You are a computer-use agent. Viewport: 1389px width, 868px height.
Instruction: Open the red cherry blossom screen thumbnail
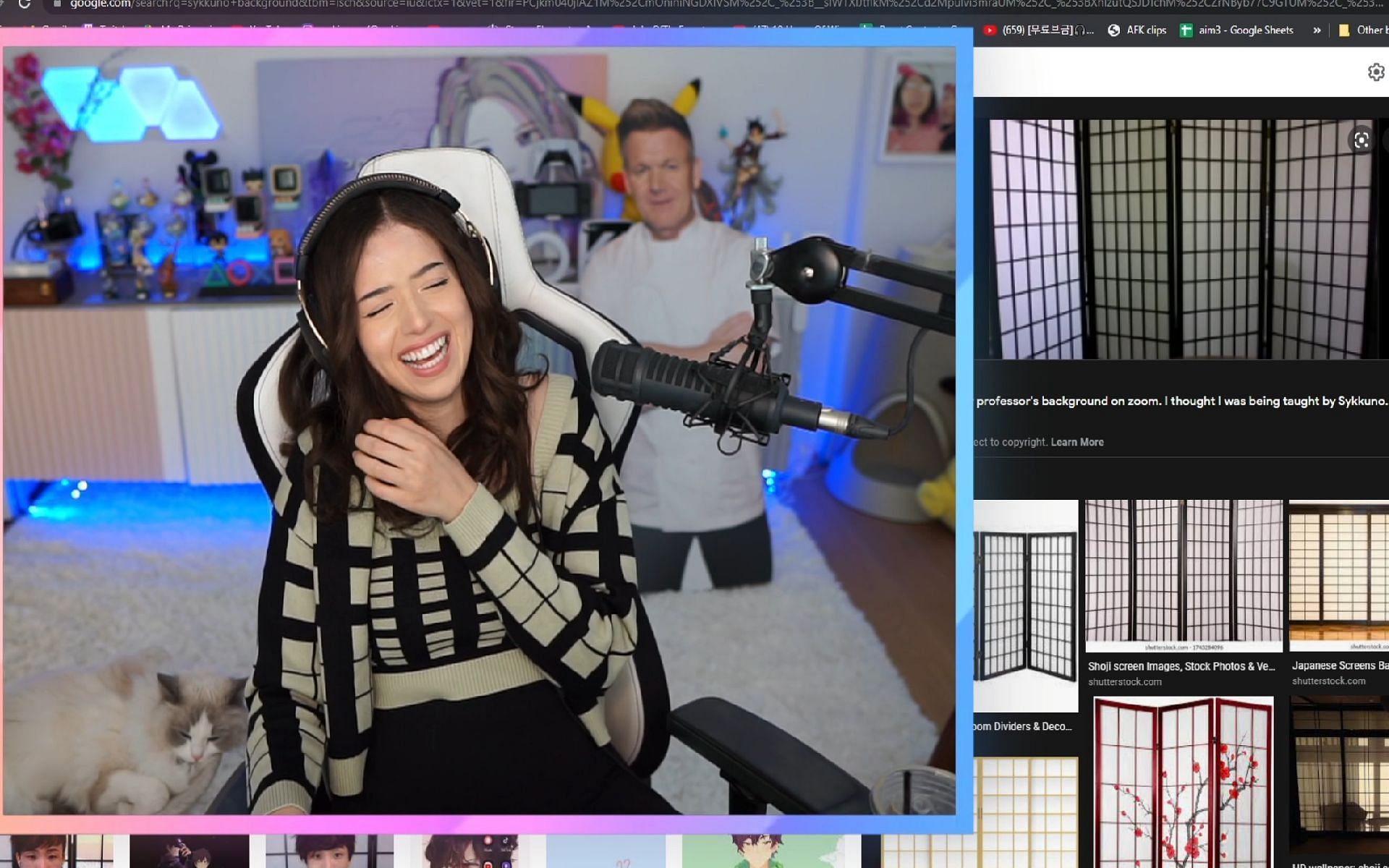(x=1184, y=782)
